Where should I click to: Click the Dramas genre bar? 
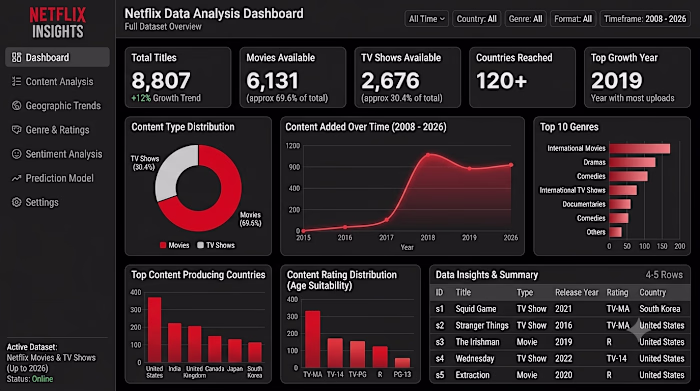tap(632, 162)
